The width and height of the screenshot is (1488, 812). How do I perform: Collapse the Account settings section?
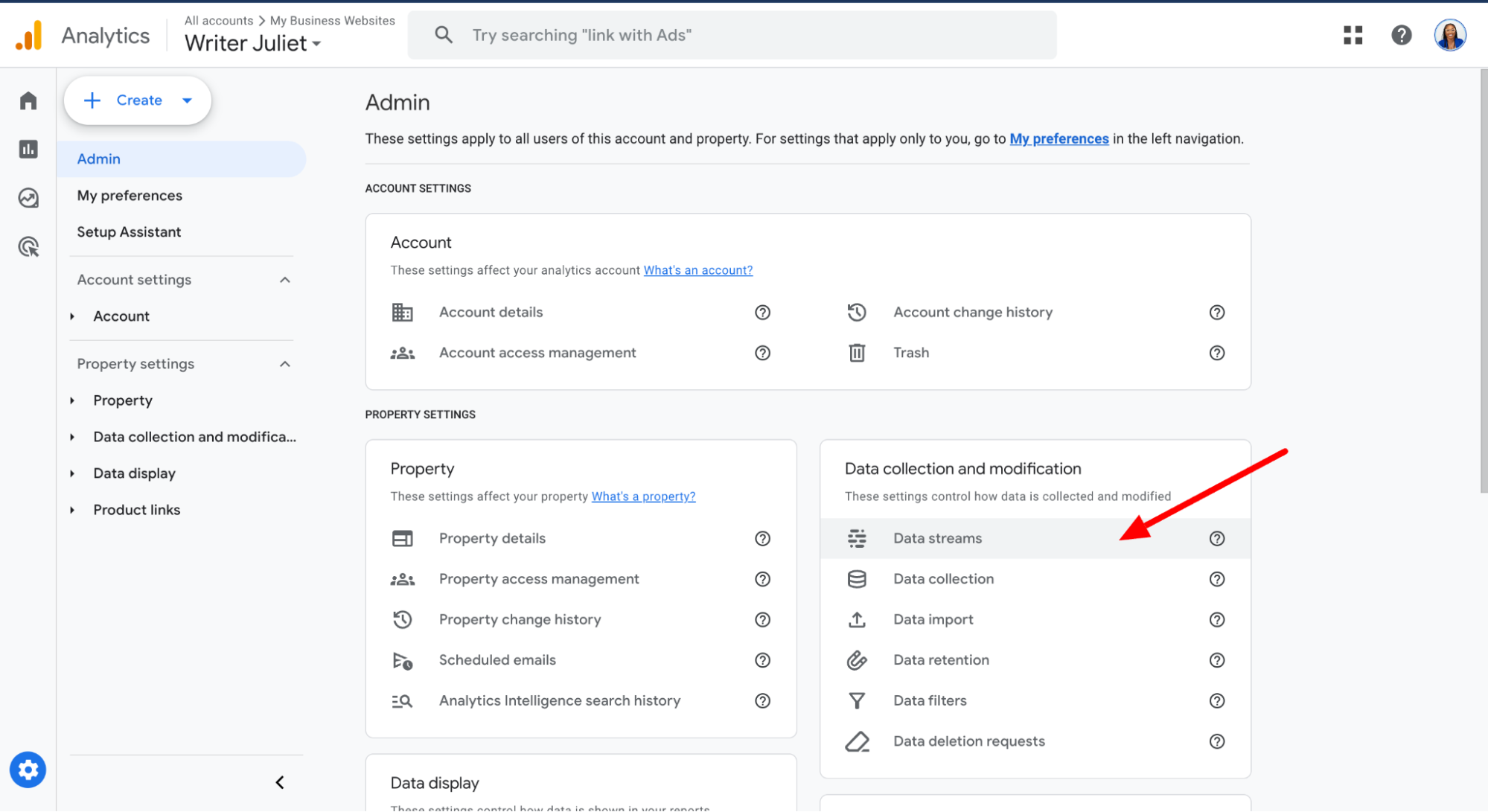(x=285, y=280)
